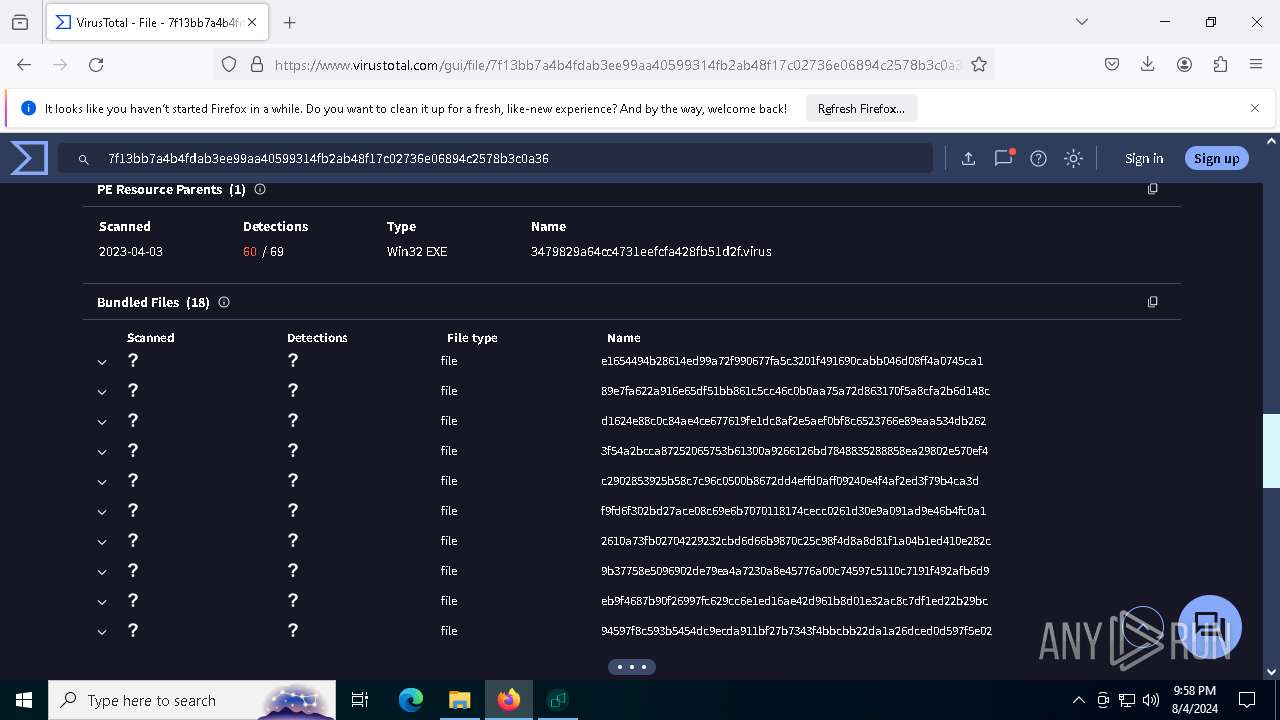Open File Explorer from taskbar

(459, 700)
